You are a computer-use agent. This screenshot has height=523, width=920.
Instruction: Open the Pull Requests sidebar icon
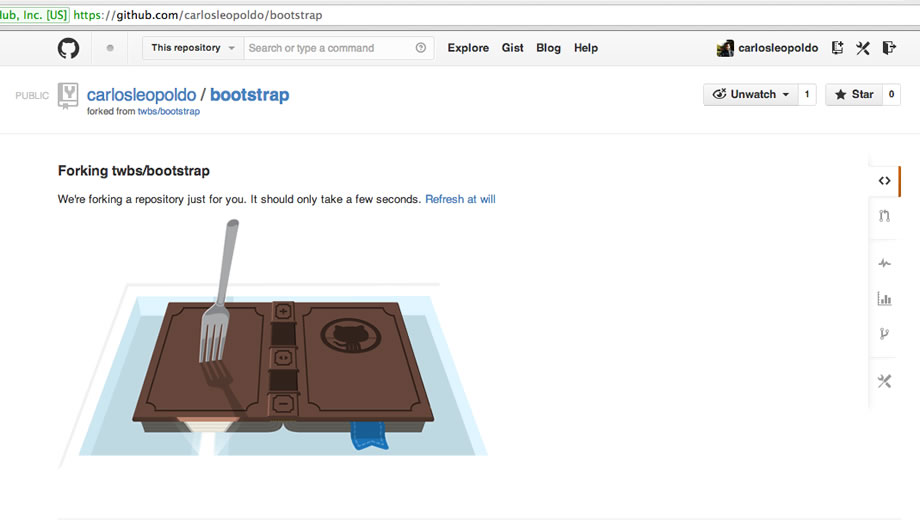point(884,216)
